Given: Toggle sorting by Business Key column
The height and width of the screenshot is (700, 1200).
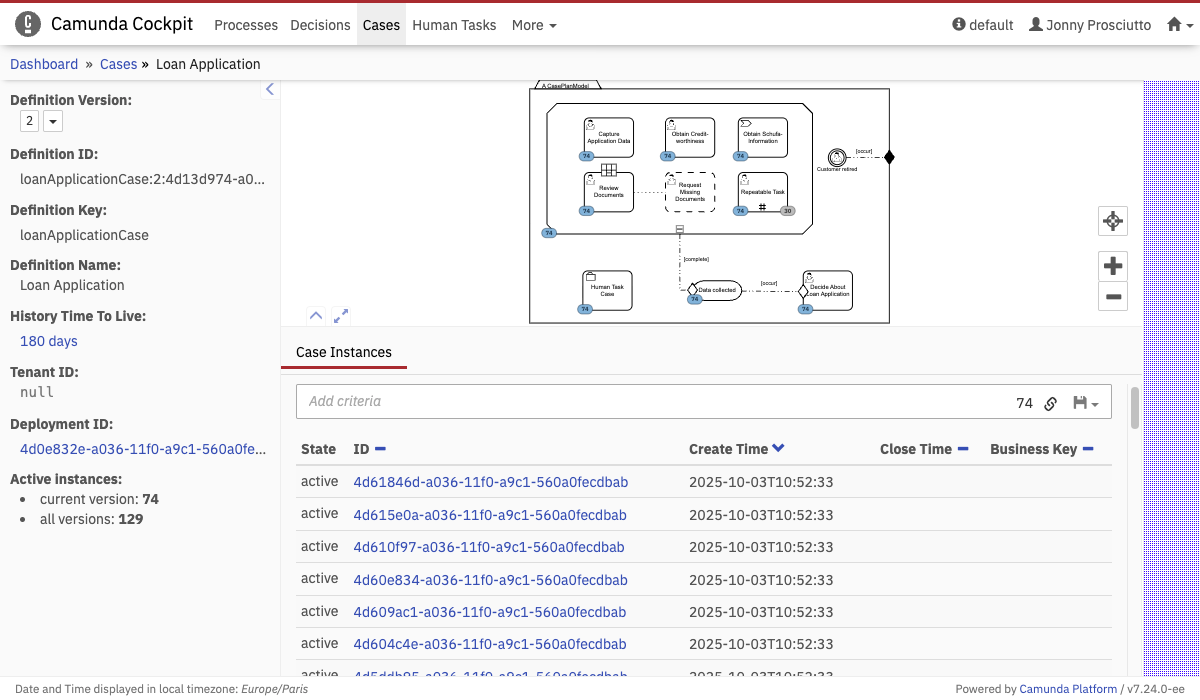Looking at the screenshot, I should pos(1088,450).
